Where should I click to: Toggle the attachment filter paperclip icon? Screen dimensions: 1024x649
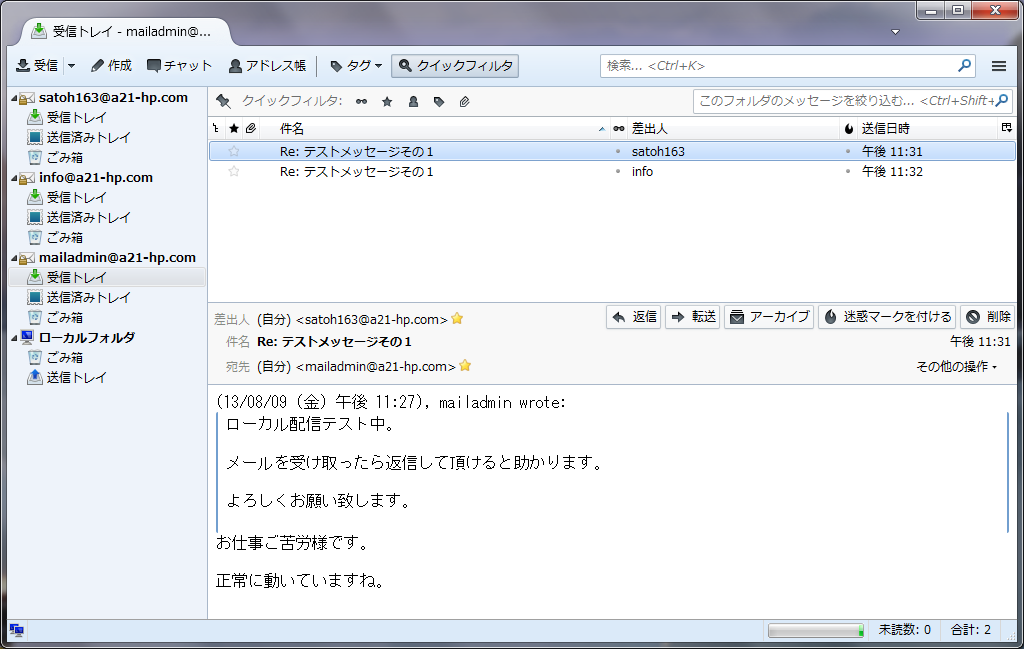click(x=464, y=101)
